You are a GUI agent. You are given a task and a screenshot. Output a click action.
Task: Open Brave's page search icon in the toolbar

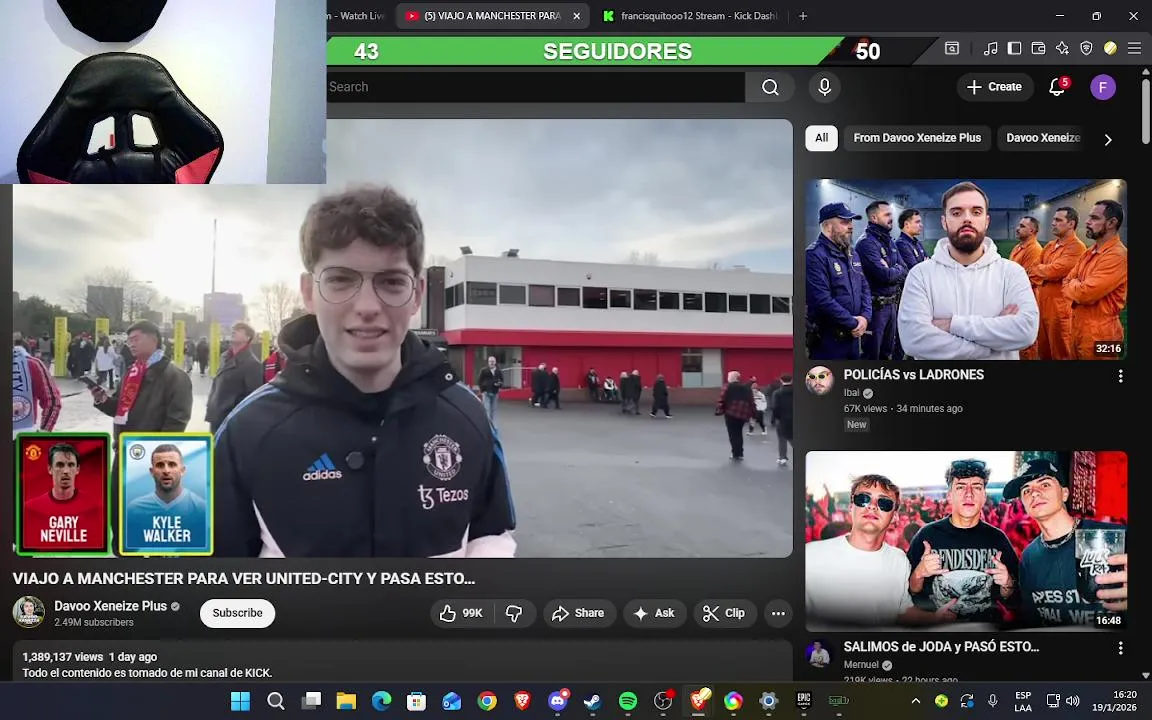click(x=951, y=48)
